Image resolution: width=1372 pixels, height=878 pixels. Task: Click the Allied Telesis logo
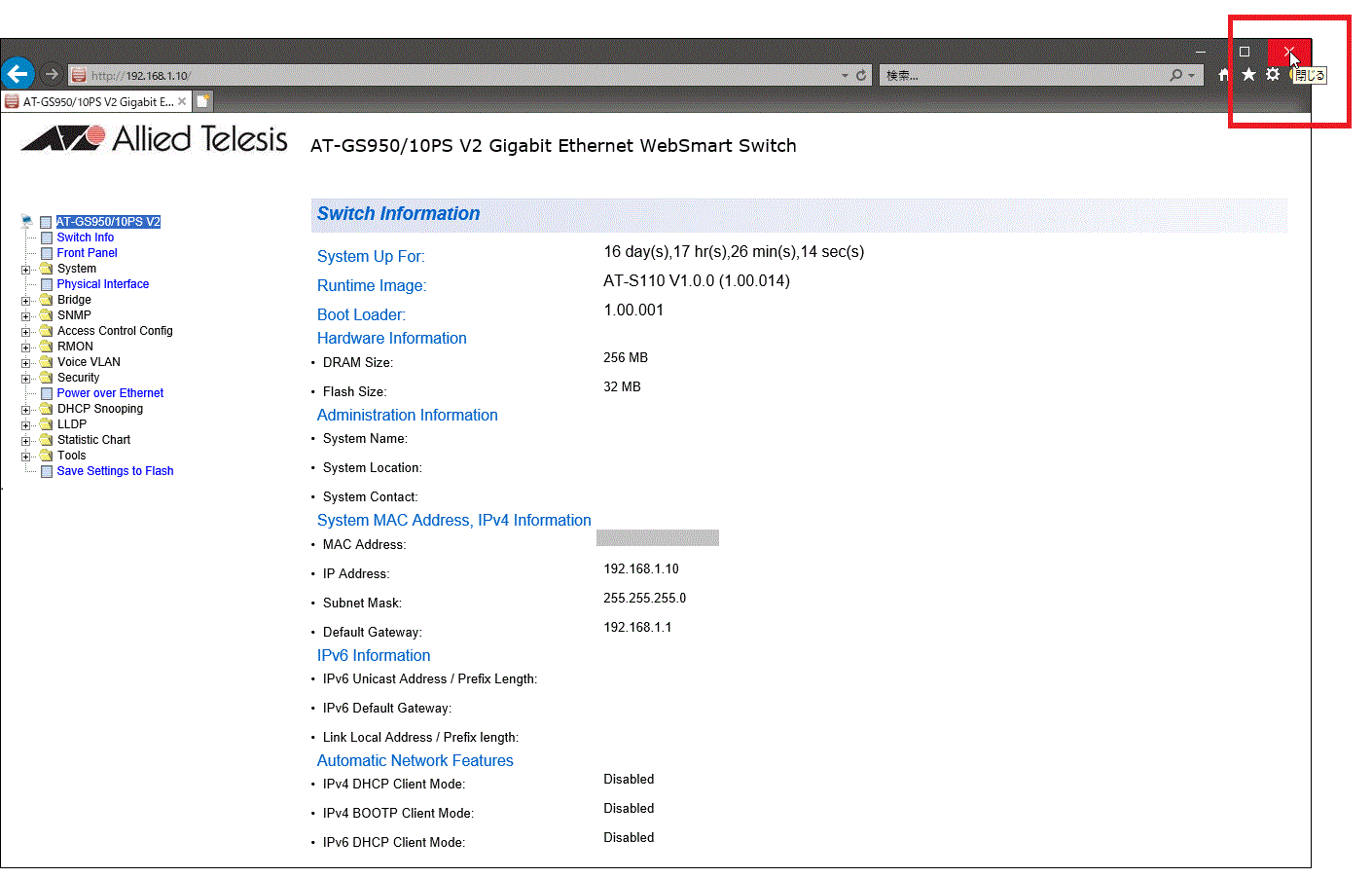click(154, 138)
